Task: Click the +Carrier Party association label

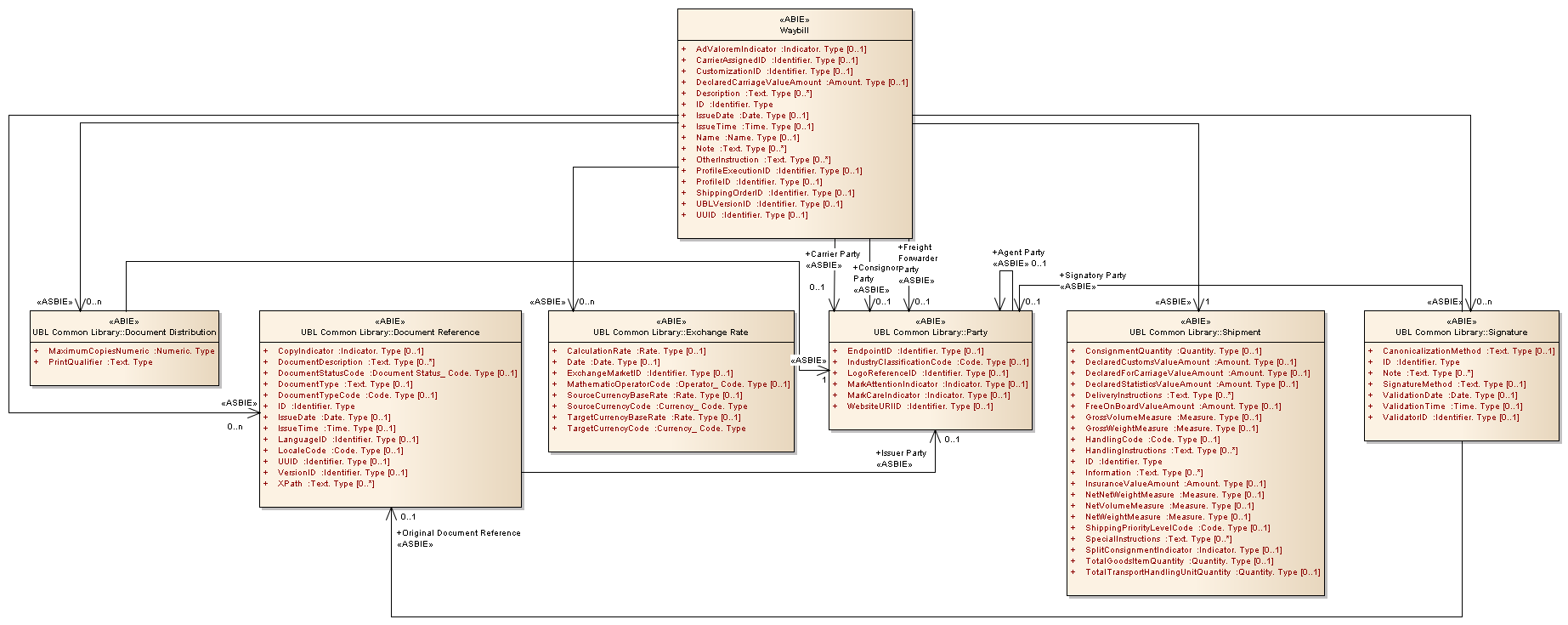Action: (832, 254)
